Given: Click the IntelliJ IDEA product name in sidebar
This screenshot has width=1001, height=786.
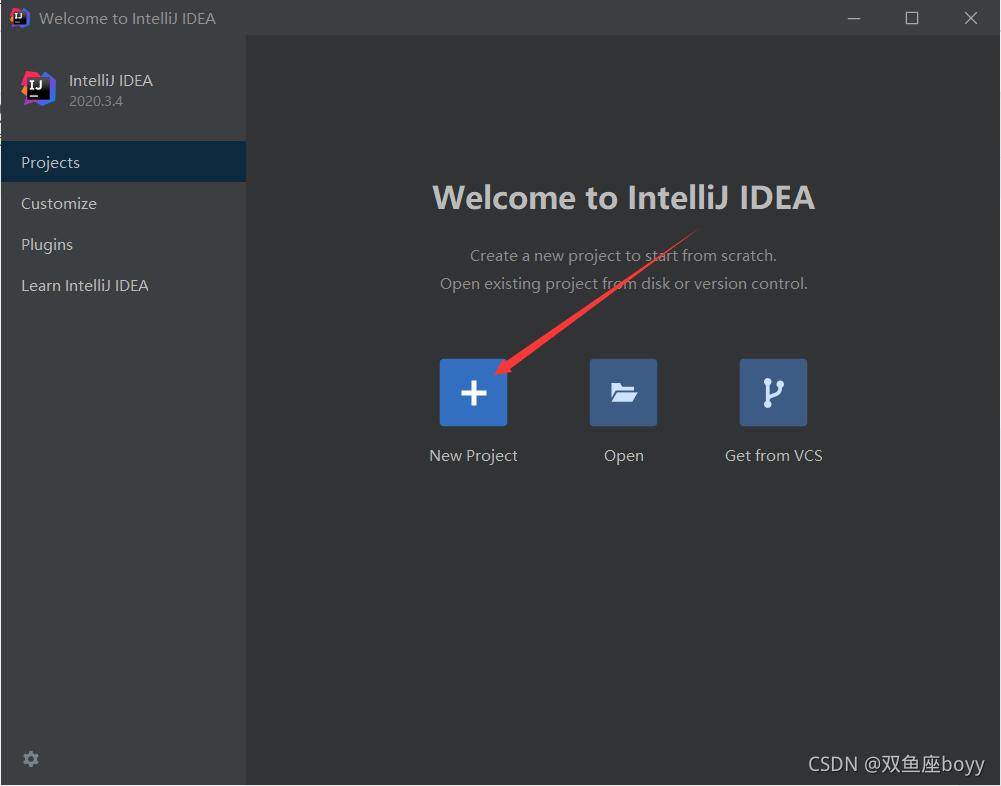Looking at the screenshot, I should point(110,80).
